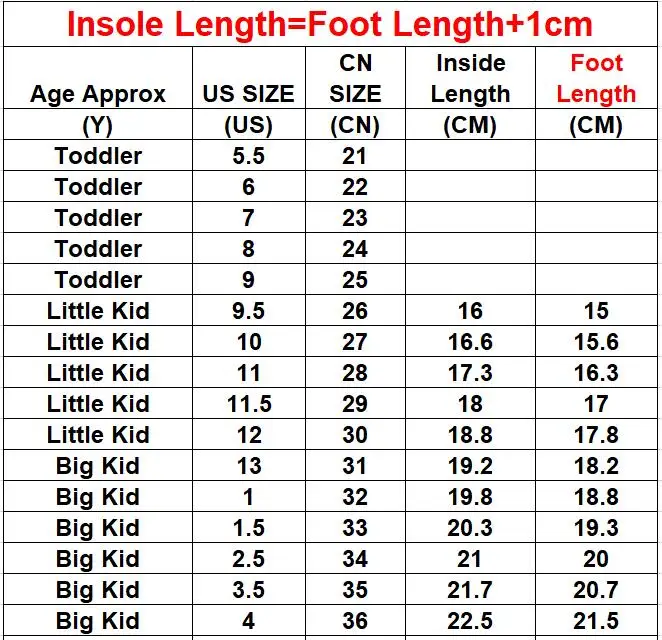Click CN size 25 cell
The image size is (662, 640).
pyautogui.click(x=355, y=279)
